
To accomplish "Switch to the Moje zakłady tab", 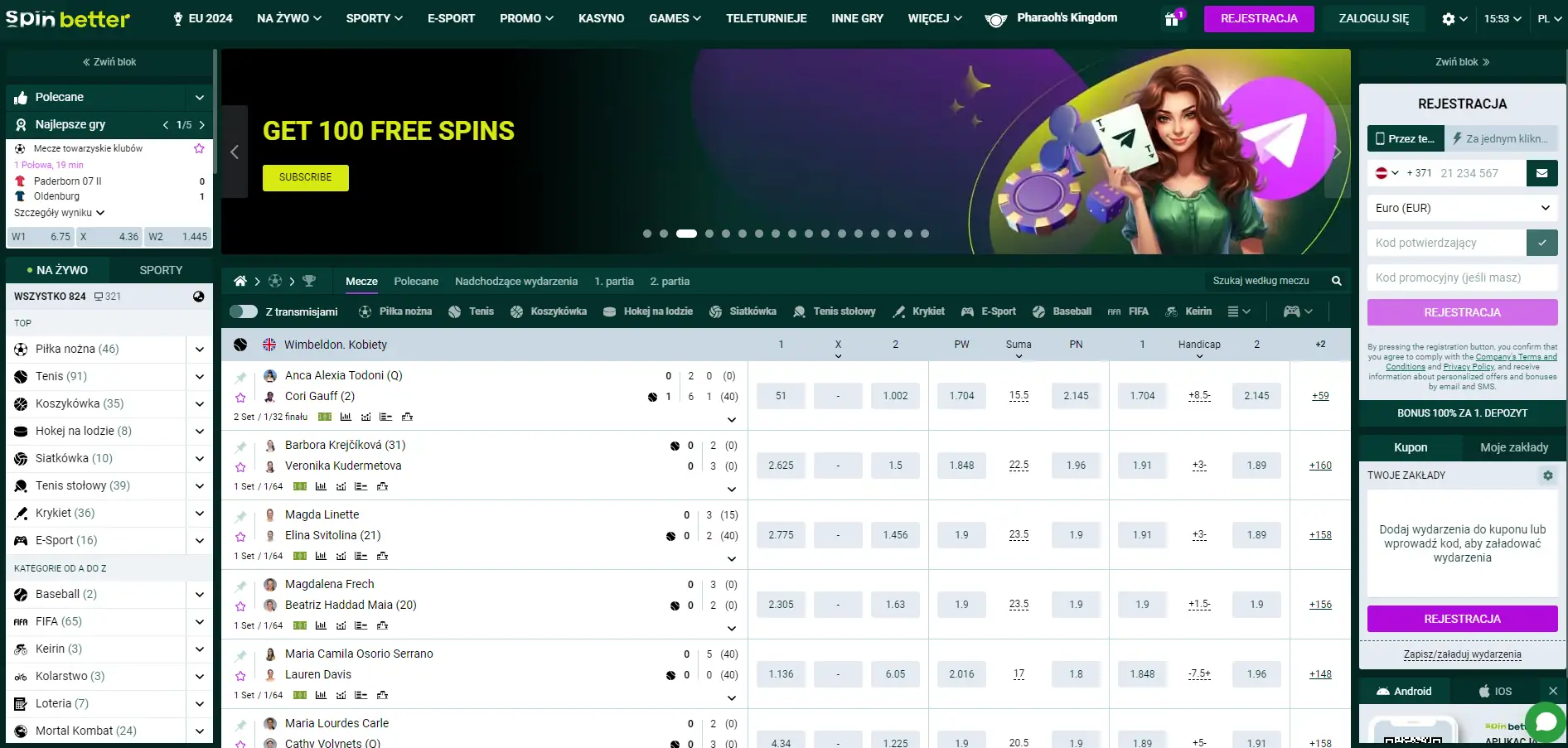I will [x=1513, y=447].
